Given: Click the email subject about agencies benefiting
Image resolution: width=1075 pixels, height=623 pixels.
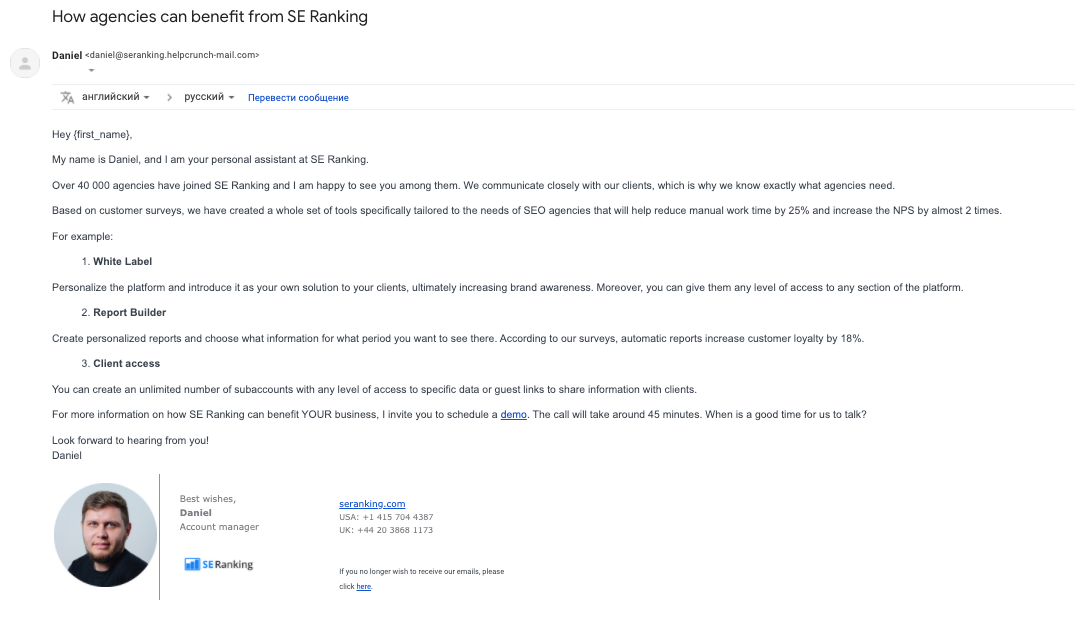Looking at the screenshot, I should (210, 17).
